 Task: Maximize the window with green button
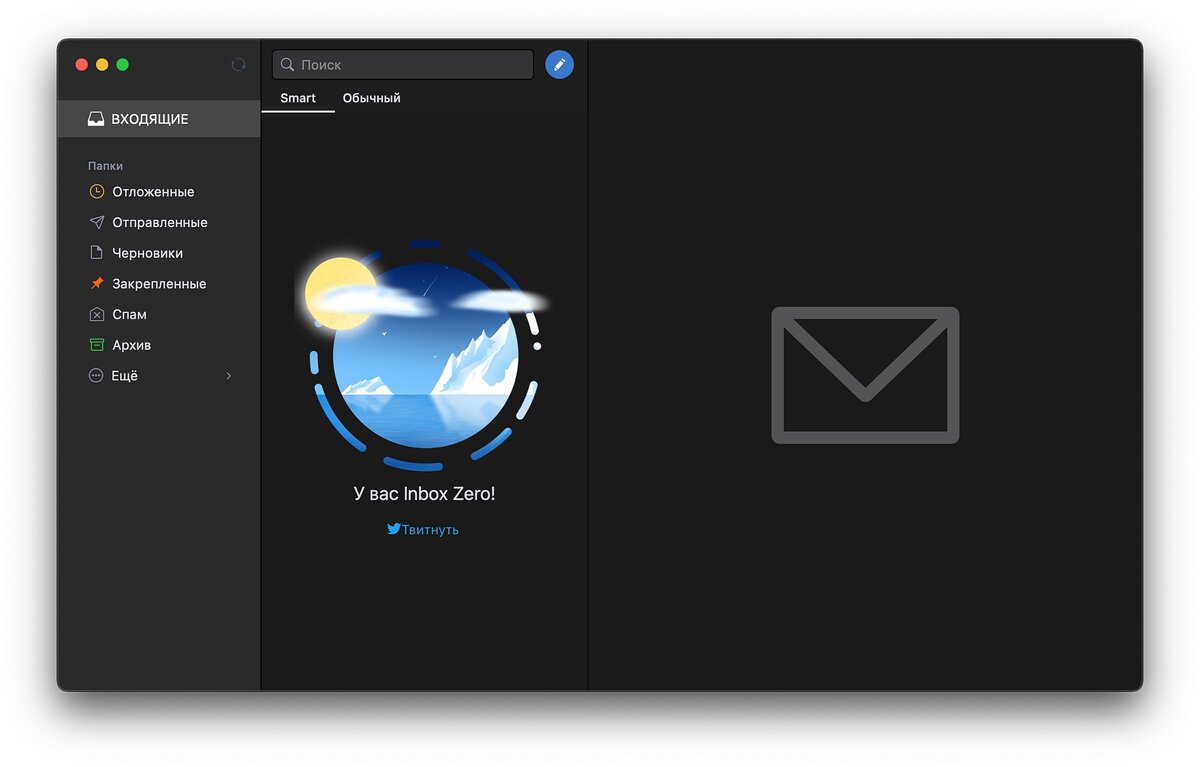(122, 64)
